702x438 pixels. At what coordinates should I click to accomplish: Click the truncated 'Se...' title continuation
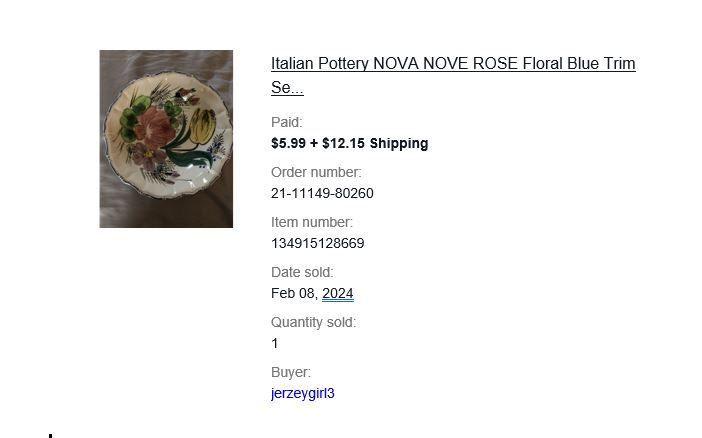(287, 88)
